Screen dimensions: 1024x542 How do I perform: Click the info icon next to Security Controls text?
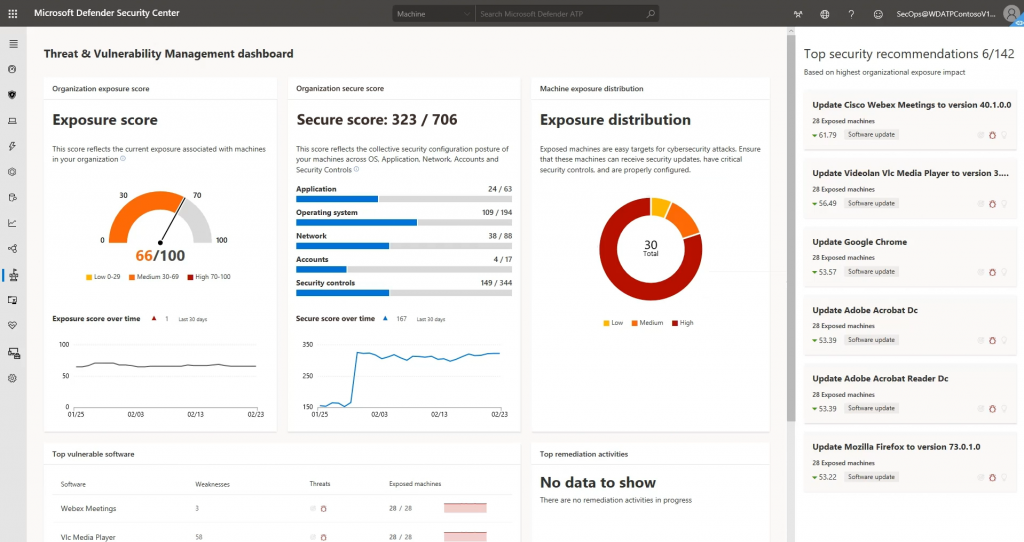pyautogui.click(x=356, y=169)
